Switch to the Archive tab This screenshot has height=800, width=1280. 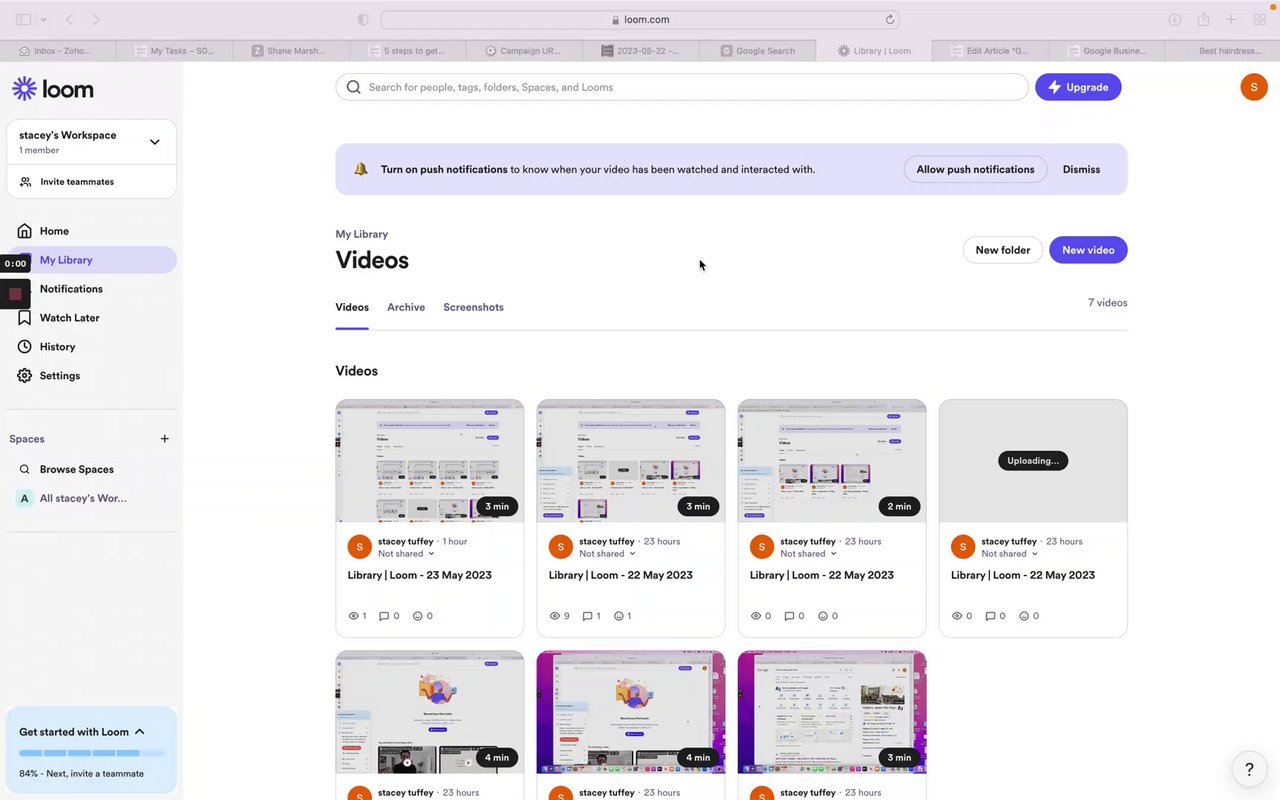pyautogui.click(x=406, y=307)
